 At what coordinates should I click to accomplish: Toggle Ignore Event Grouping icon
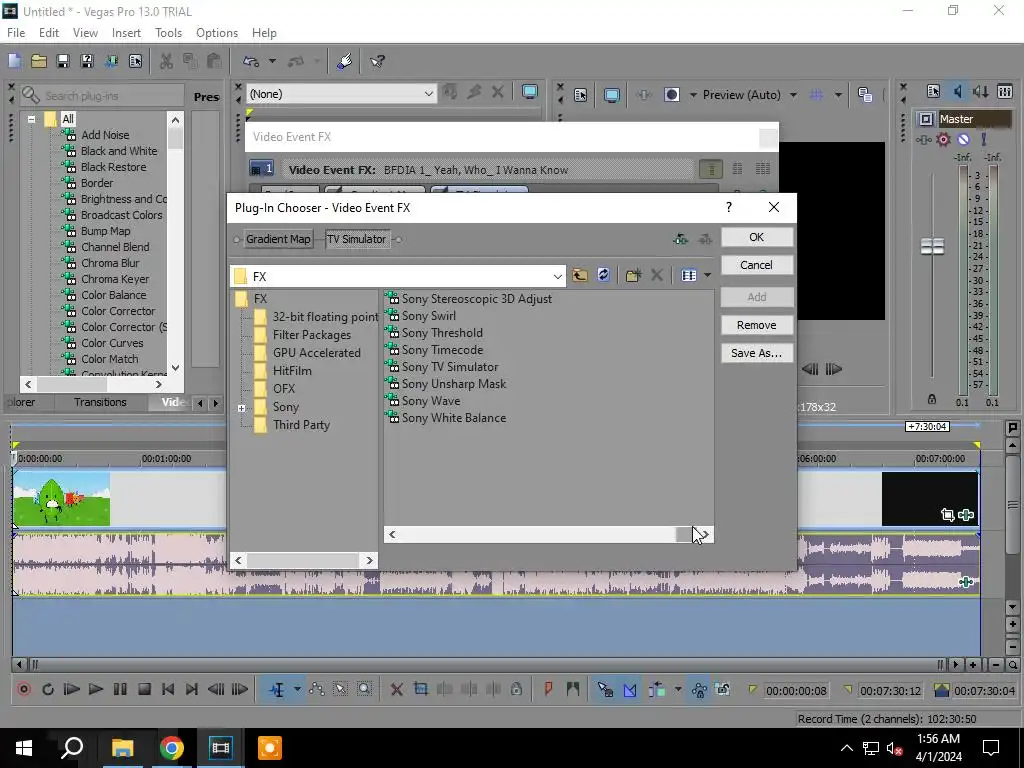pos(722,689)
